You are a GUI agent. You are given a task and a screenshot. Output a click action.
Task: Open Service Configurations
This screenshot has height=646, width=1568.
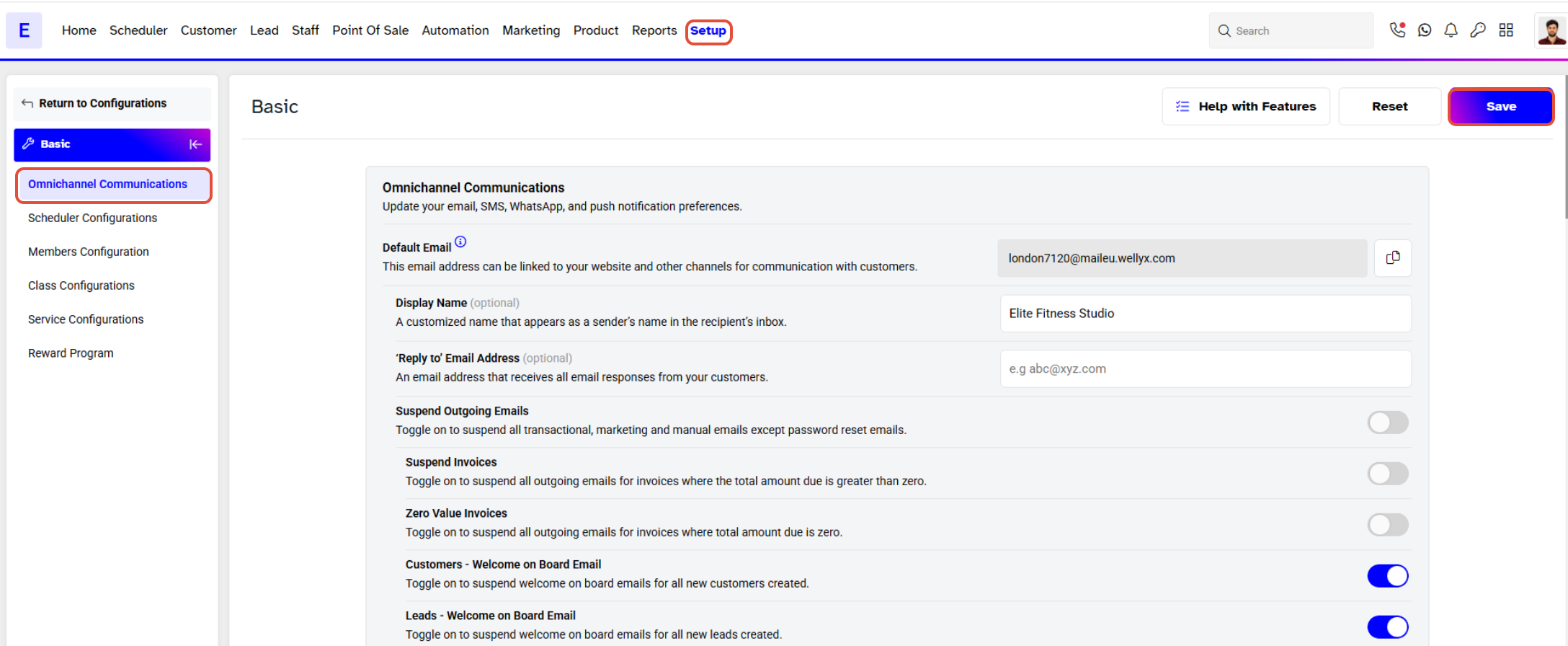click(86, 319)
